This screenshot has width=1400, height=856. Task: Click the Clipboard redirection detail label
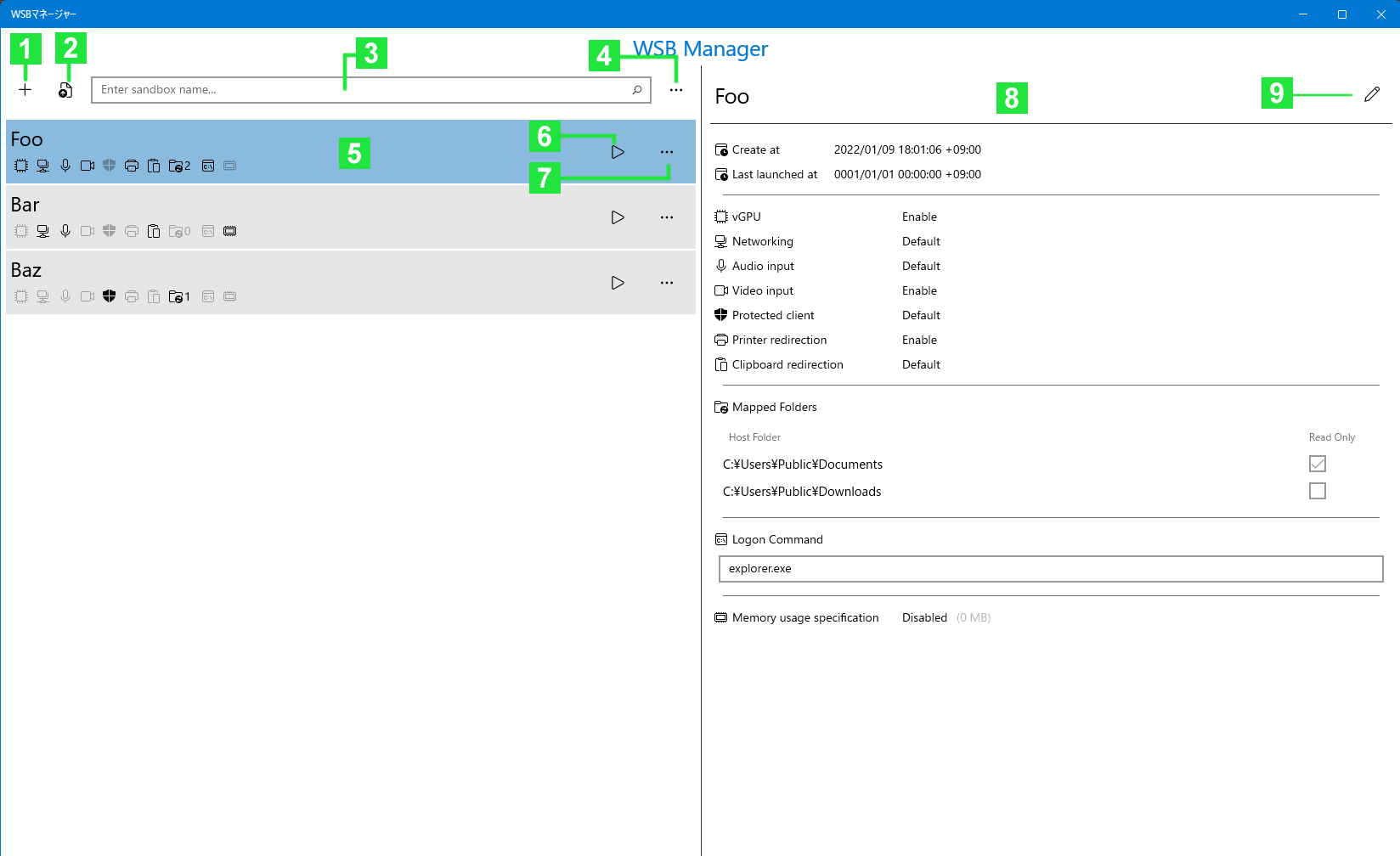coord(787,364)
